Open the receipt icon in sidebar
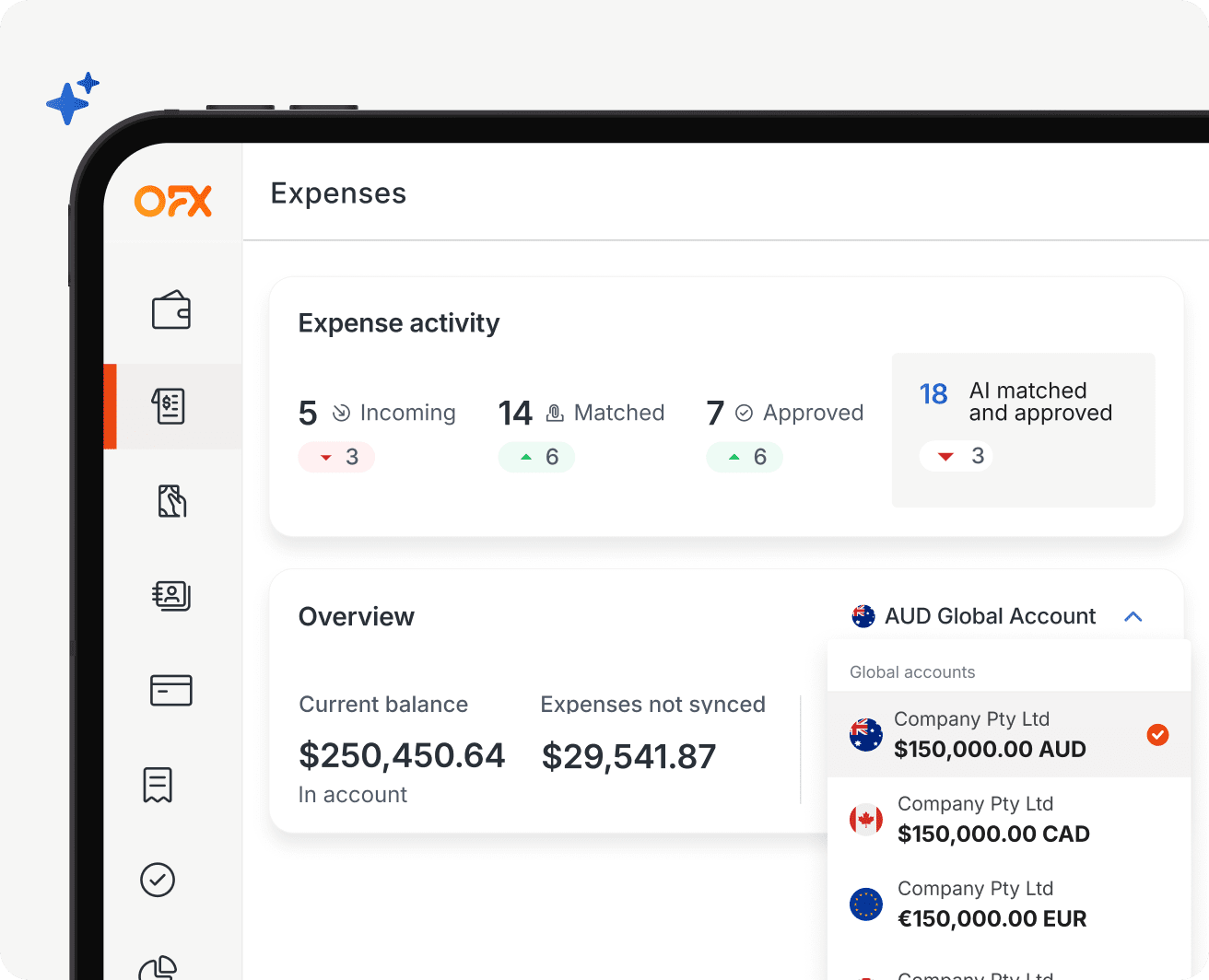The width and height of the screenshot is (1209, 980). click(158, 785)
